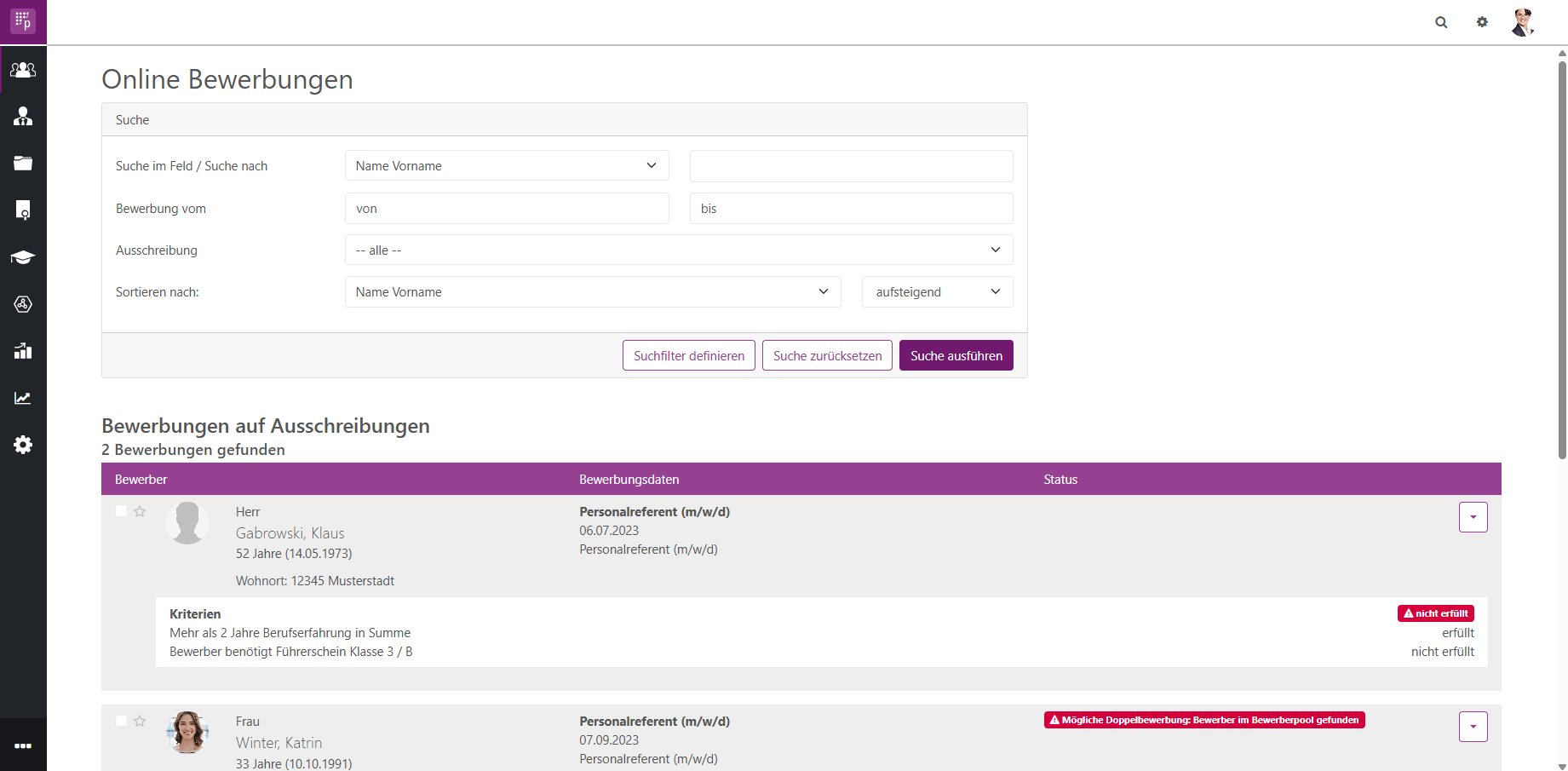Click the app logo icon
Screen dimensions: 1568x771
[x=23, y=21]
